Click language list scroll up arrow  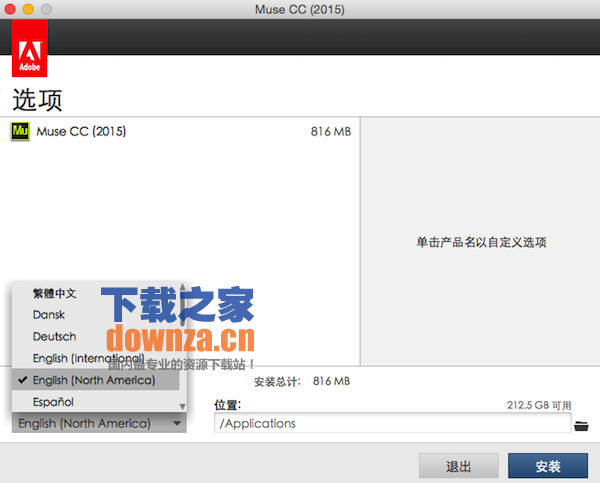point(183,287)
